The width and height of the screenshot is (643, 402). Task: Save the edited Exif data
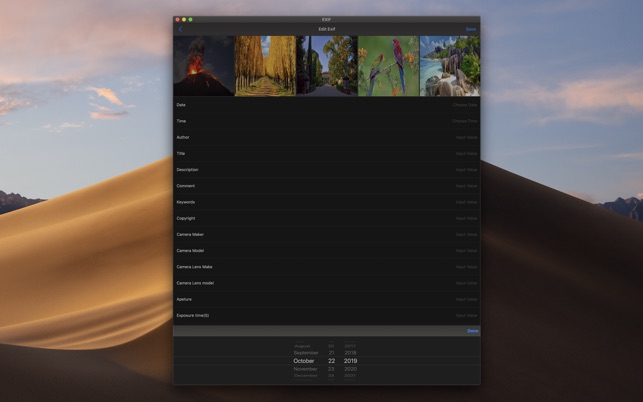pyautogui.click(x=471, y=29)
